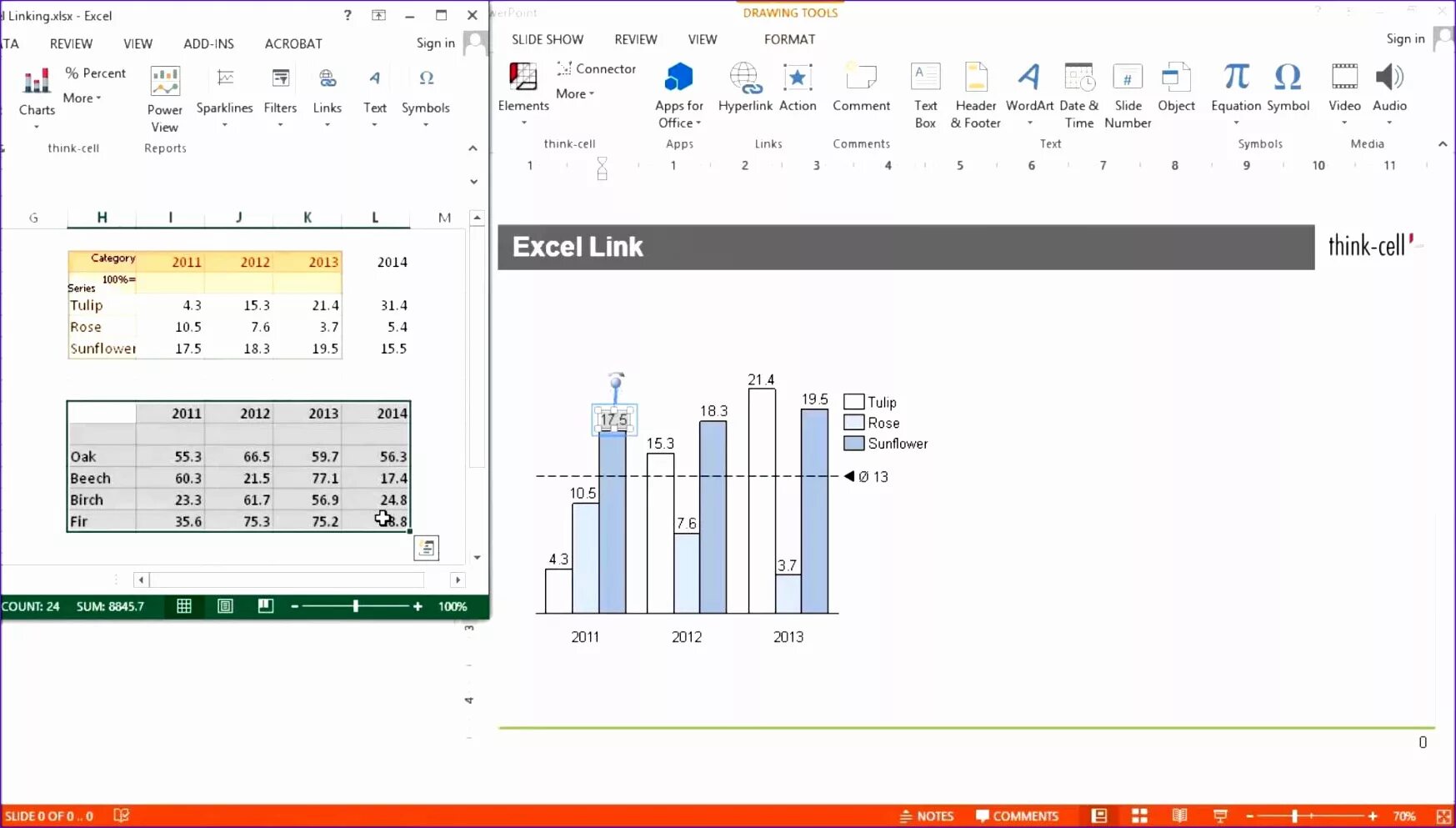This screenshot has width=1456, height=828.
Task: Collapse the PowerPoint ribbon
Action: (x=1443, y=143)
